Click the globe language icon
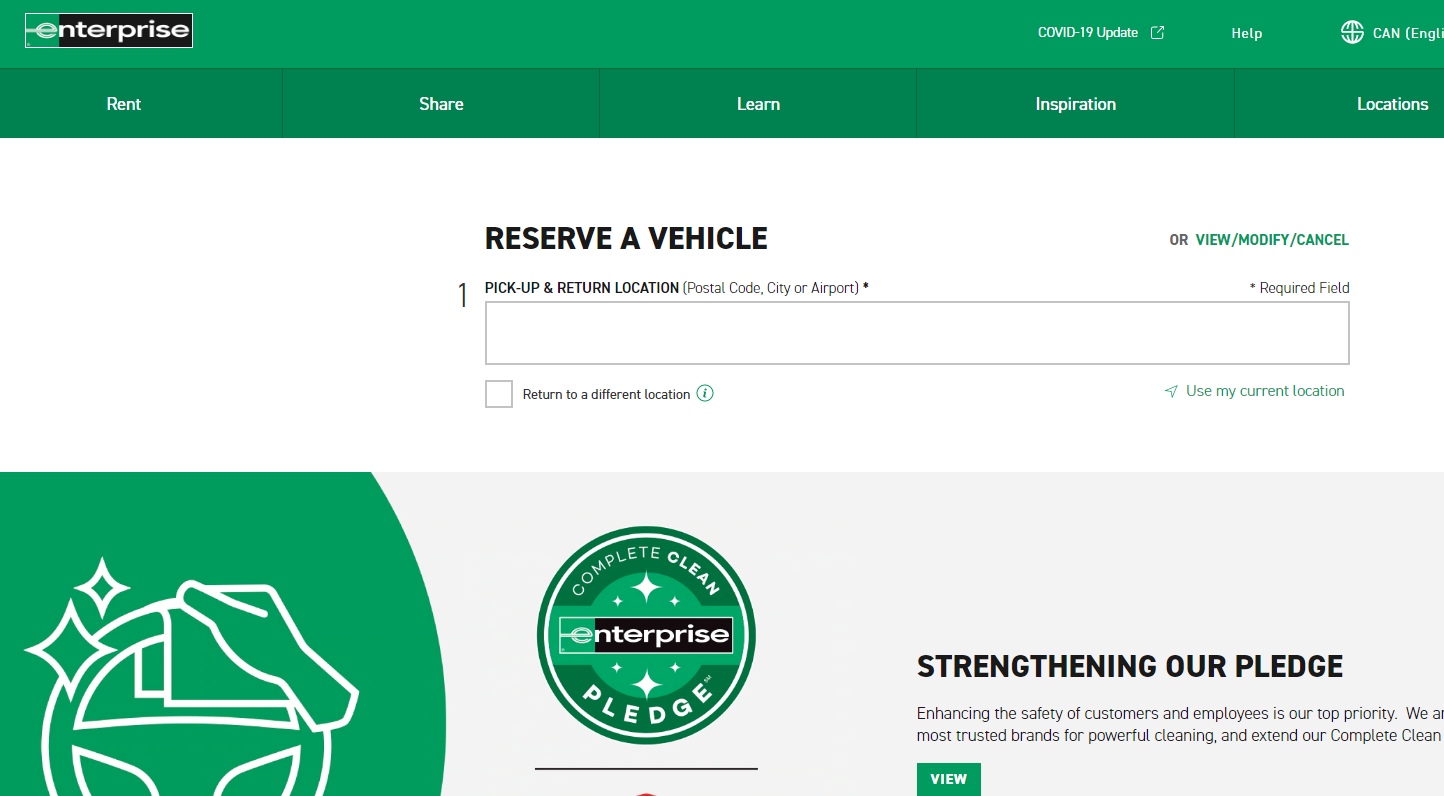Screen dimensions: 1444x796 click(x=1352, y=32)
